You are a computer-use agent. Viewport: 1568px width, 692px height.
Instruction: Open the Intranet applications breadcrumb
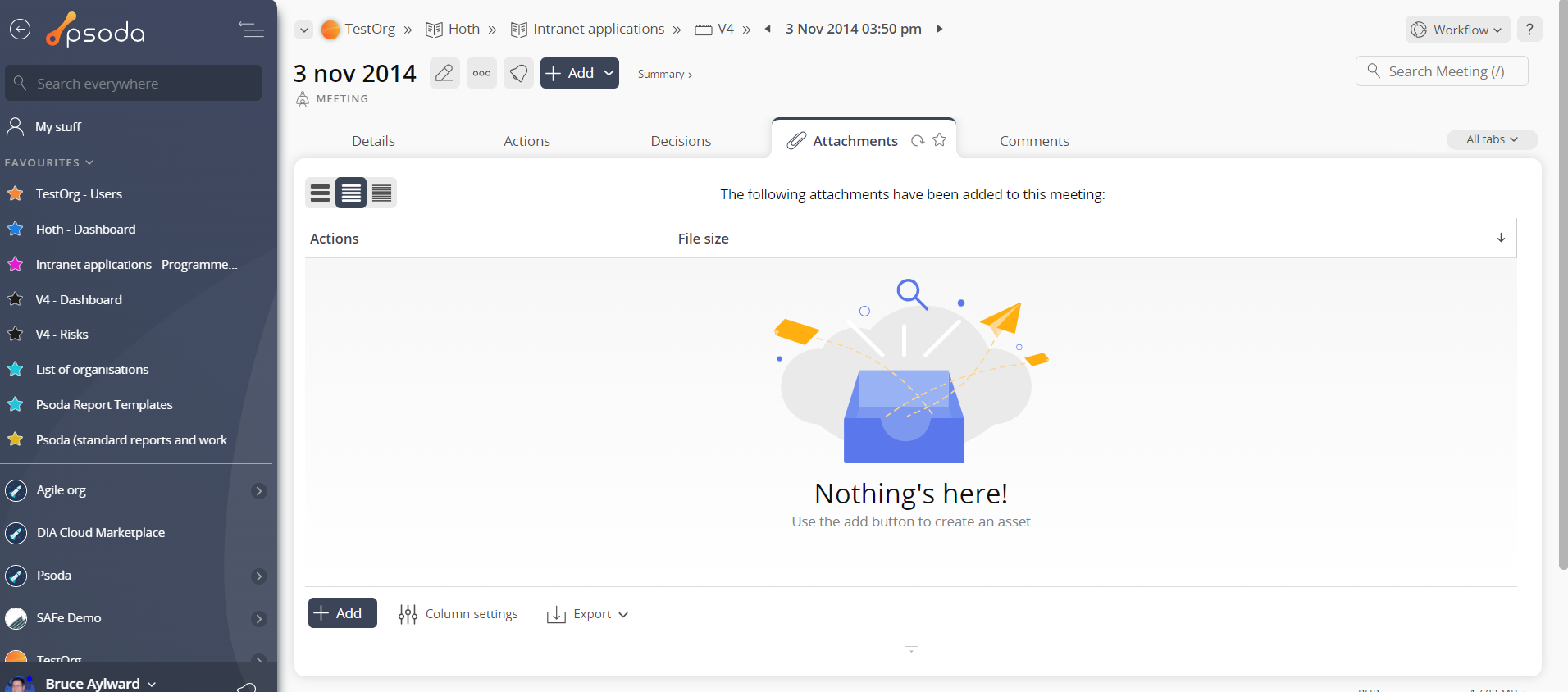588,29
